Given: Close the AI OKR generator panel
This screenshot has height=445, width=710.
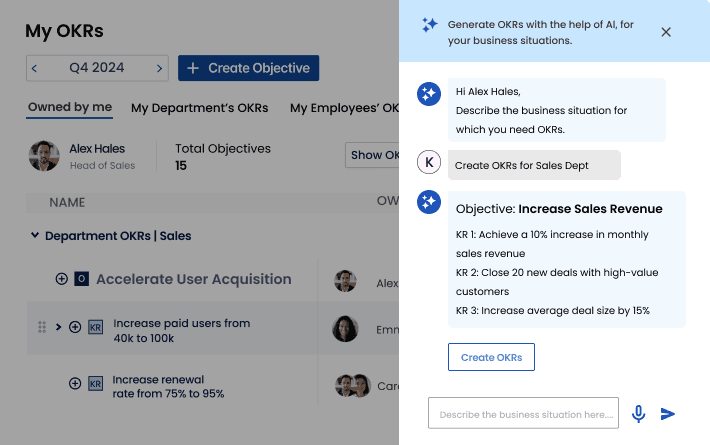Looking at the screenshot, I should (x=666, y=32).
